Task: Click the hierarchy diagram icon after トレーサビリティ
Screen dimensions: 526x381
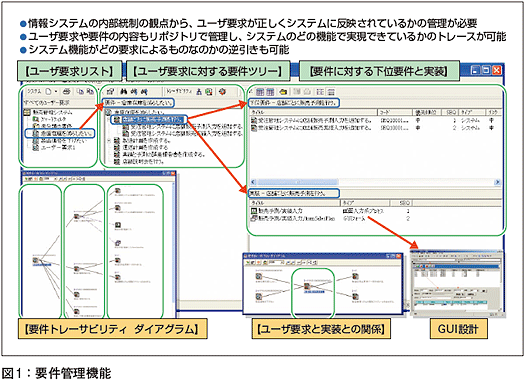Action: click(199, 91)
